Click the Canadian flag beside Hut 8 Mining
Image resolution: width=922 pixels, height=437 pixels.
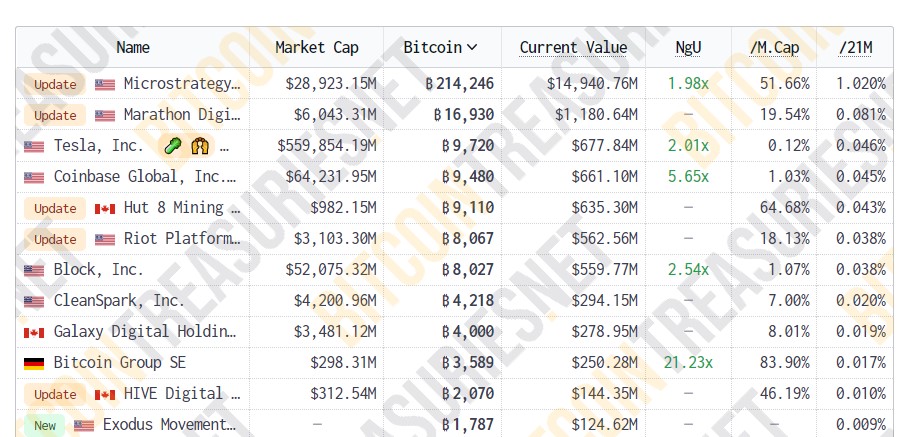click(x=105, y=208)
